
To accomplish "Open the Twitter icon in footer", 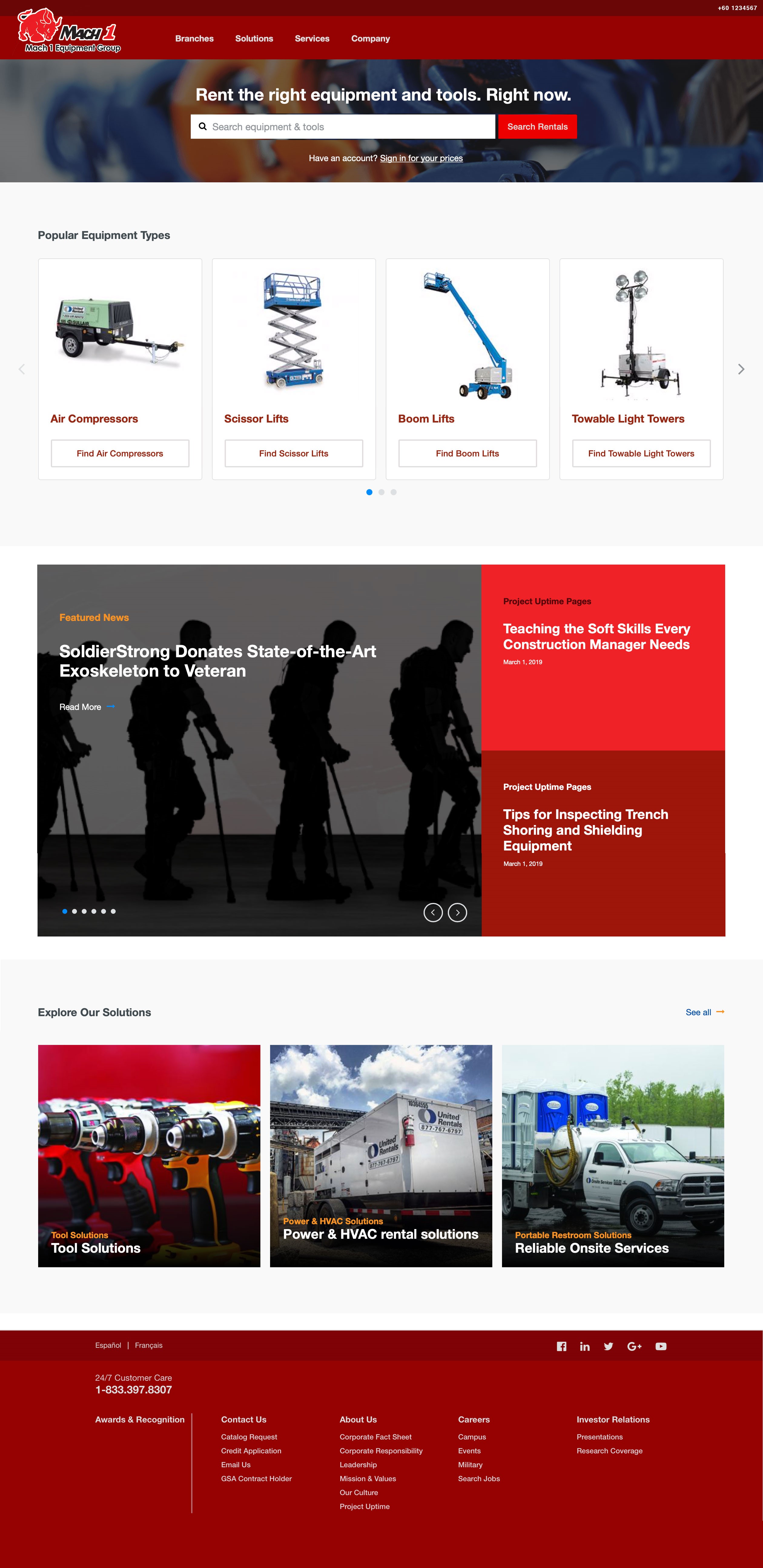I will coord(609,1346).
